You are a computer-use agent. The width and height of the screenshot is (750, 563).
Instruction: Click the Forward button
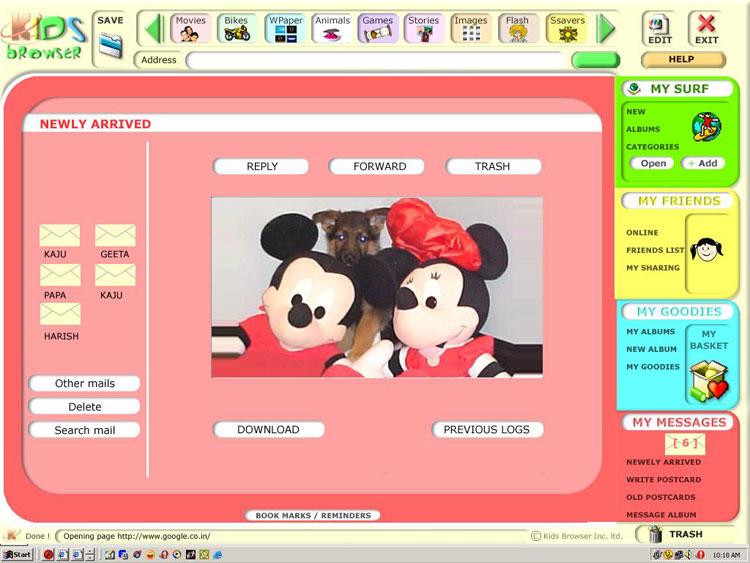[x=379, y=167]
